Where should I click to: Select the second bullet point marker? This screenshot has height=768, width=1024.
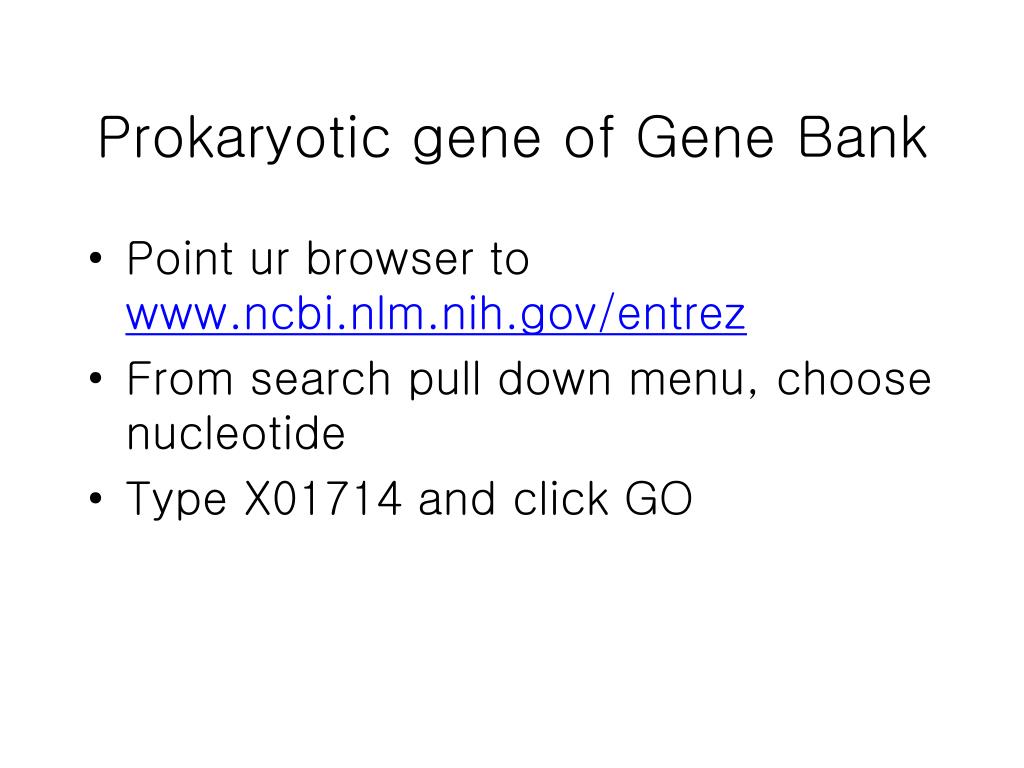pos(96,378)
